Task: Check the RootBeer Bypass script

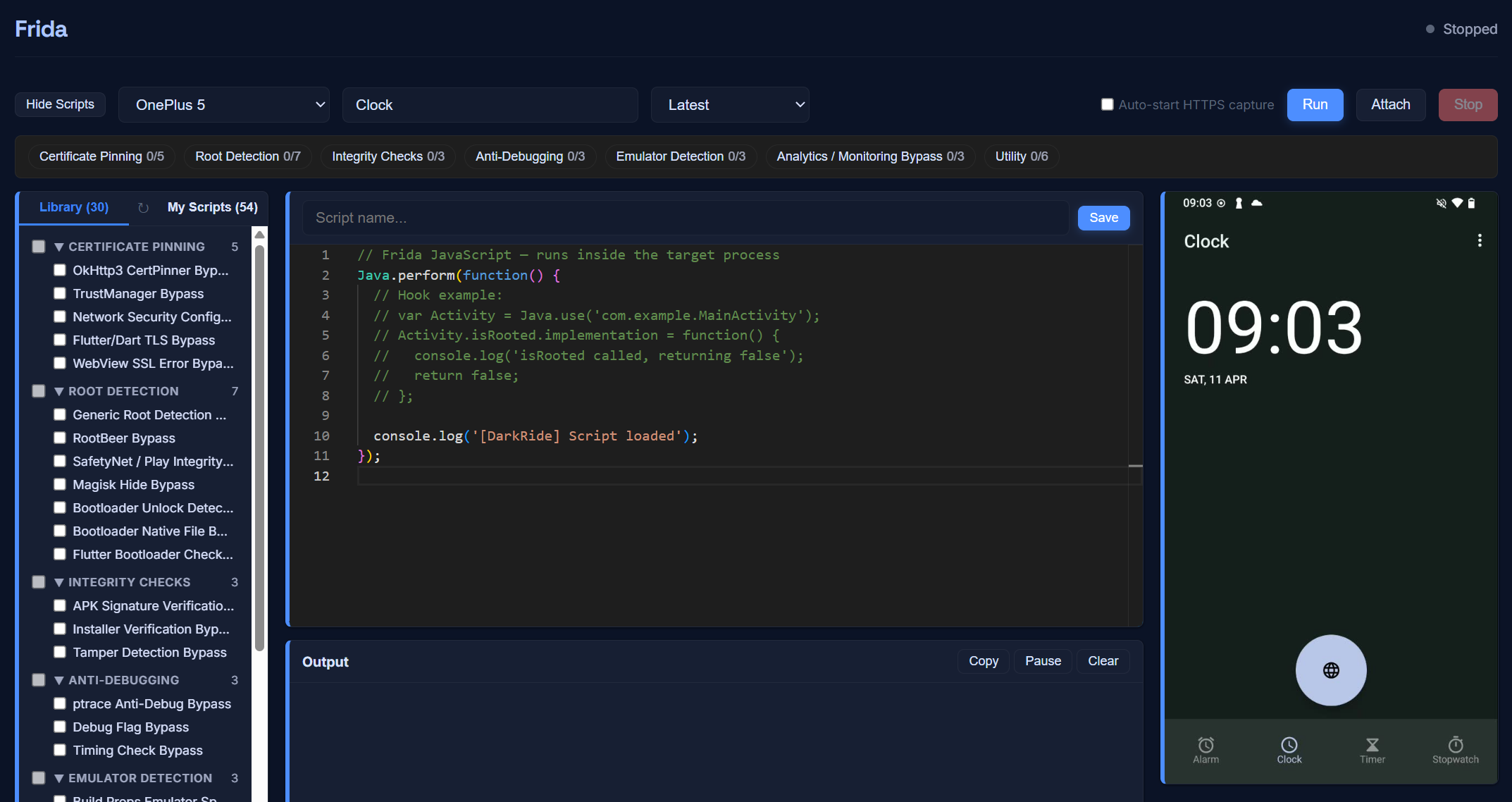Action: [x=60, y=438]
